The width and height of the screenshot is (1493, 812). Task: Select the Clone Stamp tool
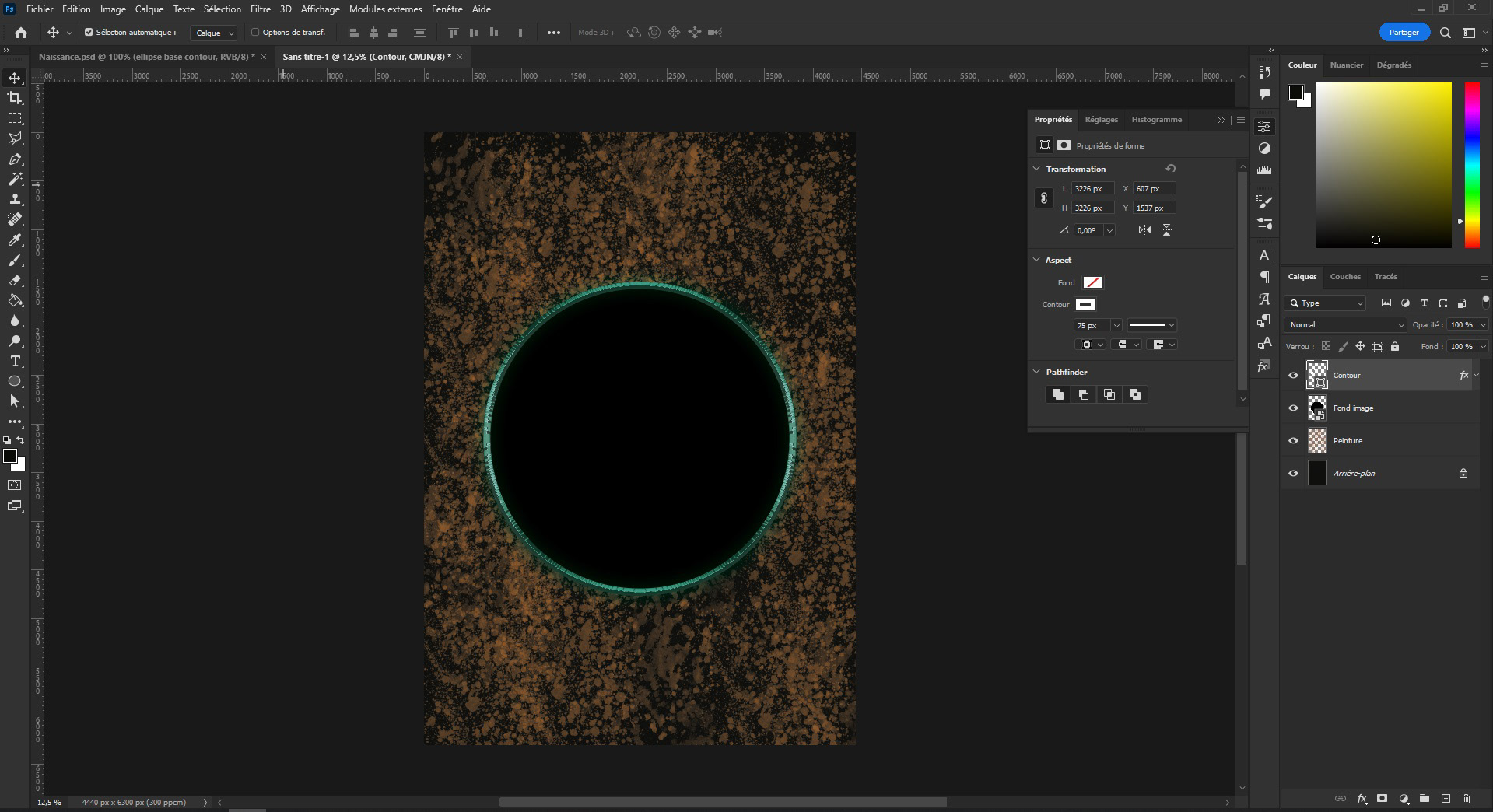(15, 199)
